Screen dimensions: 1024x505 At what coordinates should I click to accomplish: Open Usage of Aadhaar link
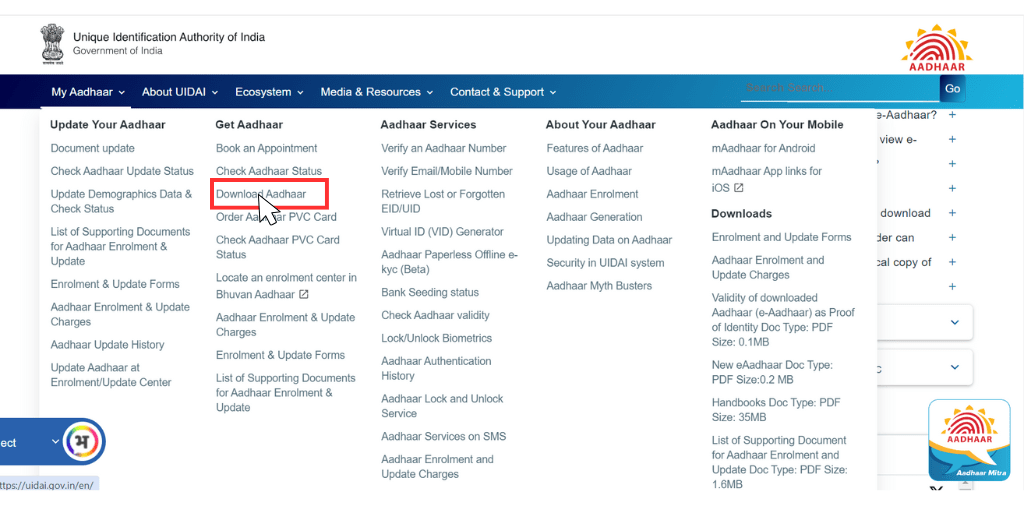[x=589, y=171]
